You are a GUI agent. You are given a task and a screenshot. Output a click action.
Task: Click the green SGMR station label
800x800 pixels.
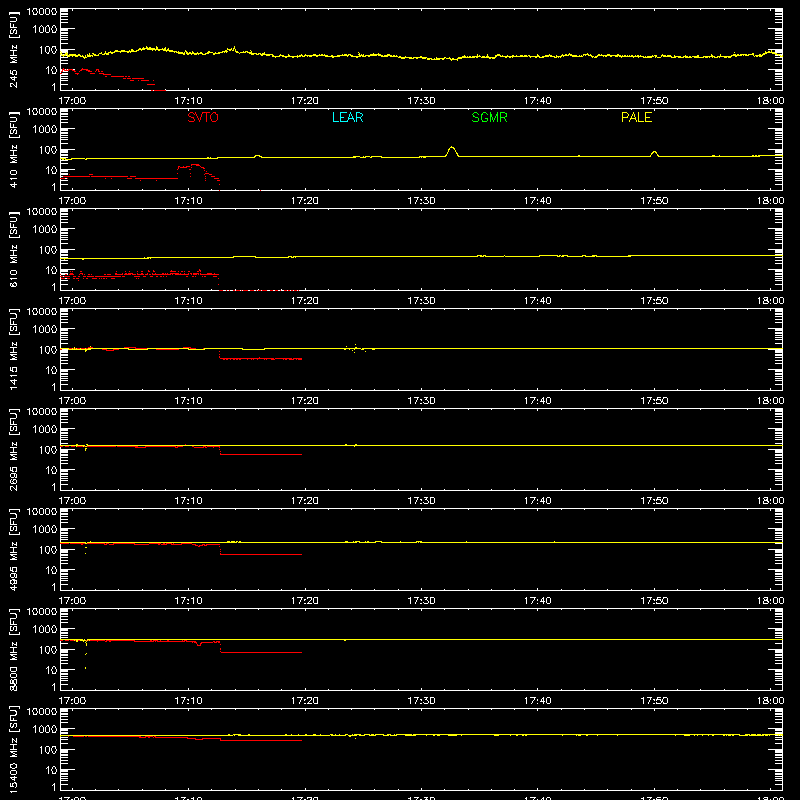point(489,117)
